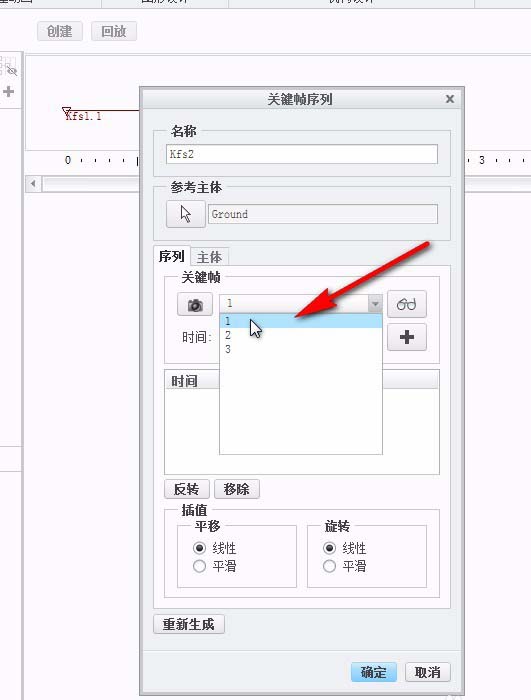Select 线性 under 平移 interpolation
This screenshot has width=531, height=700.
coord(200,547)
